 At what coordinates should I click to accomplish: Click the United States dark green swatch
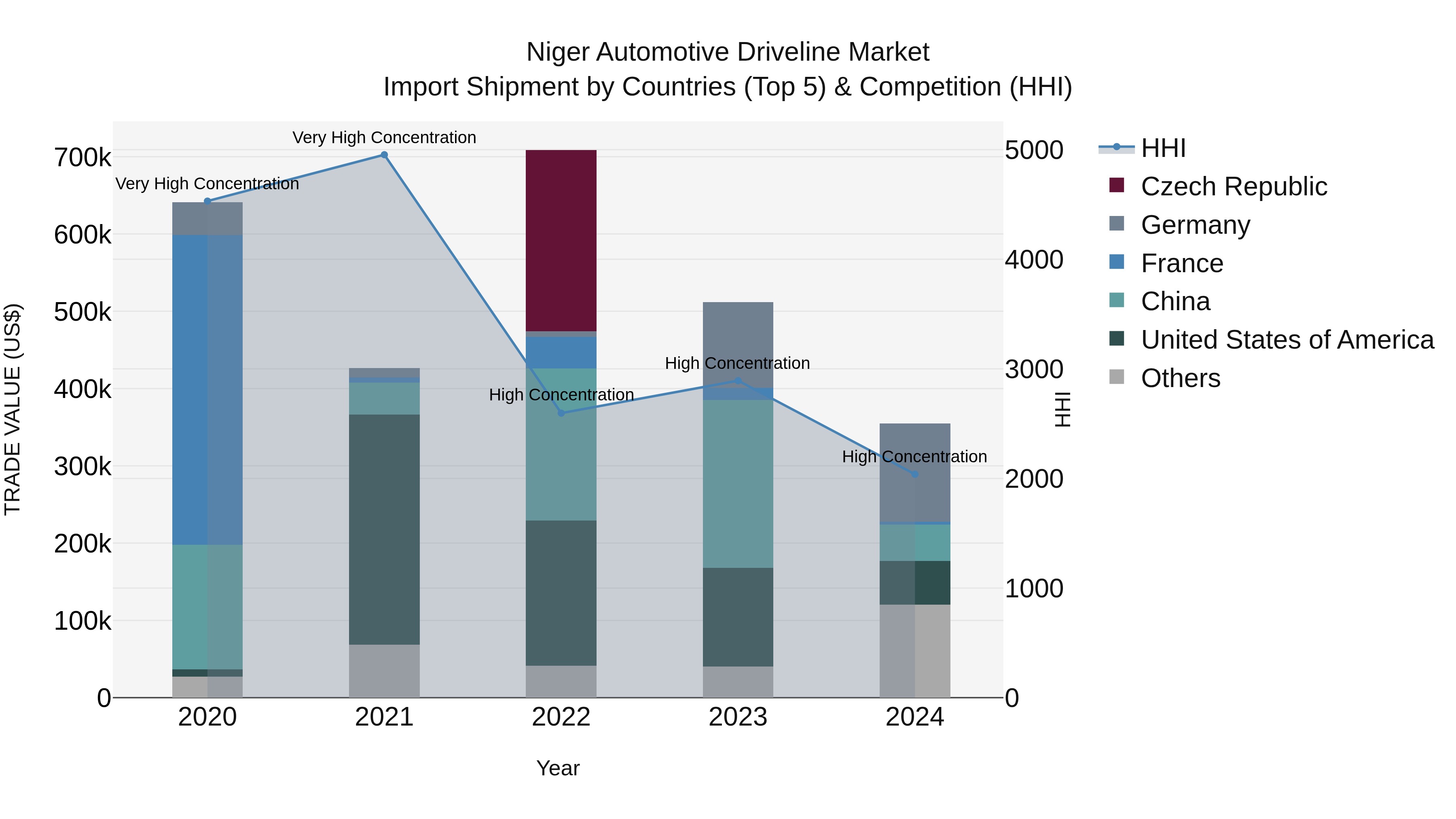click(x=1116, y=339)
